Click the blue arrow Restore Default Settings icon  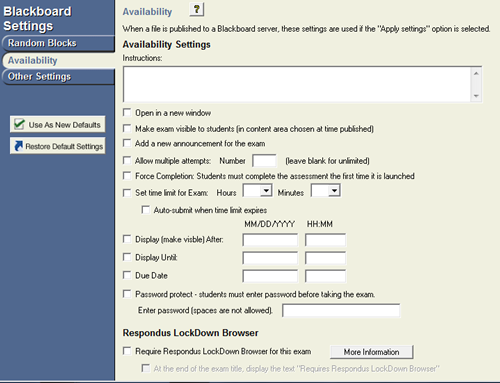point(19,146)
